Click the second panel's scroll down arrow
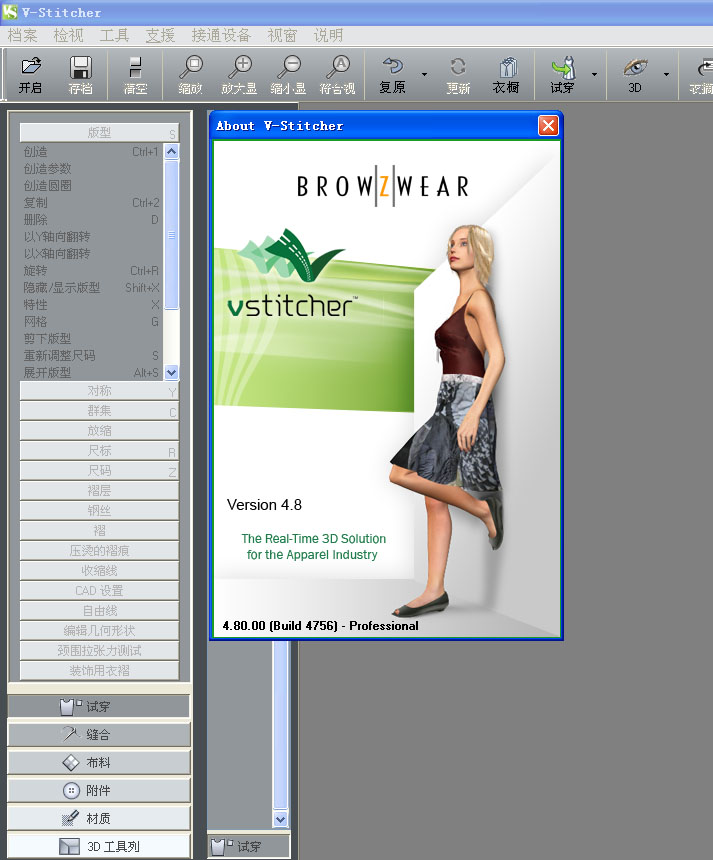Viewport: 713px width, 860px height. pyautogui.click(x=281, y=819)
